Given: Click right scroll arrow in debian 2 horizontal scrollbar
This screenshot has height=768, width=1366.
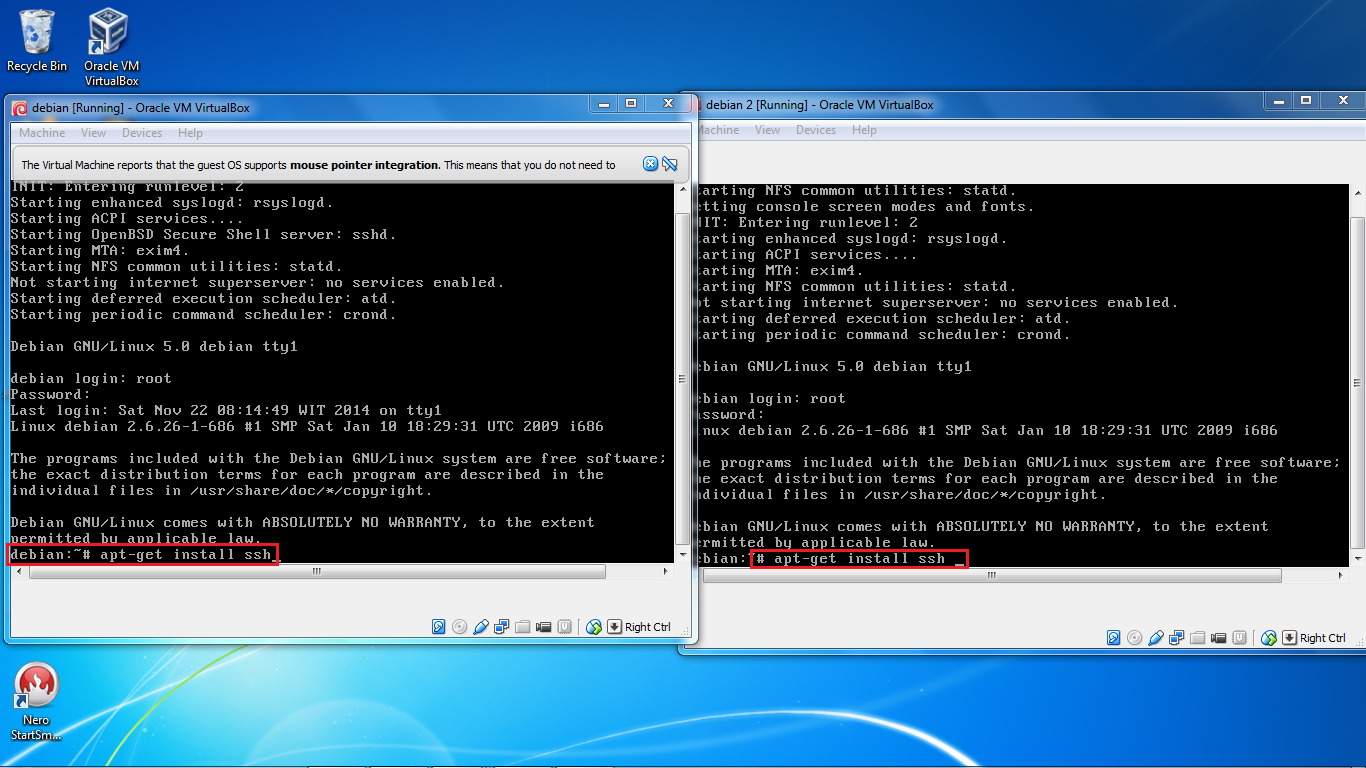Looking at the screenshot, I should tap(1341, 576).
